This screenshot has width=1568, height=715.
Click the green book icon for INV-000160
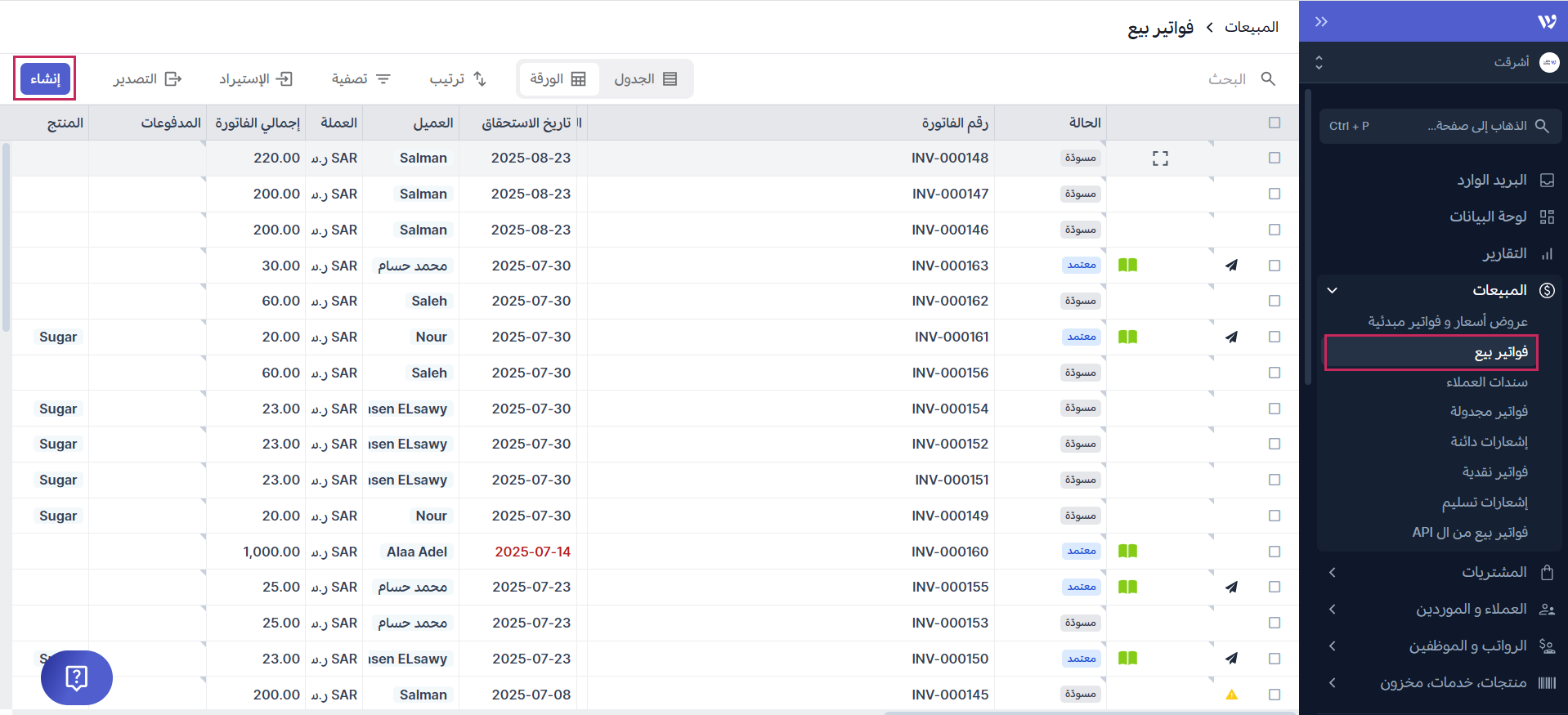tap(1127, 552)
